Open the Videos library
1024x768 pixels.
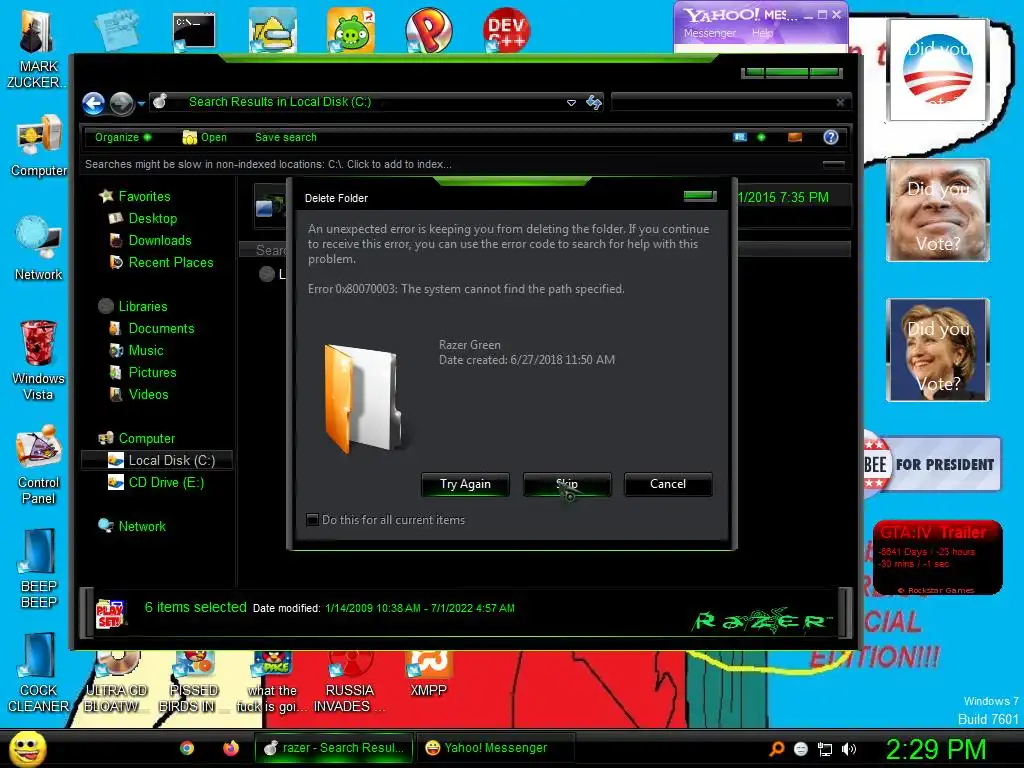[148, 394]
